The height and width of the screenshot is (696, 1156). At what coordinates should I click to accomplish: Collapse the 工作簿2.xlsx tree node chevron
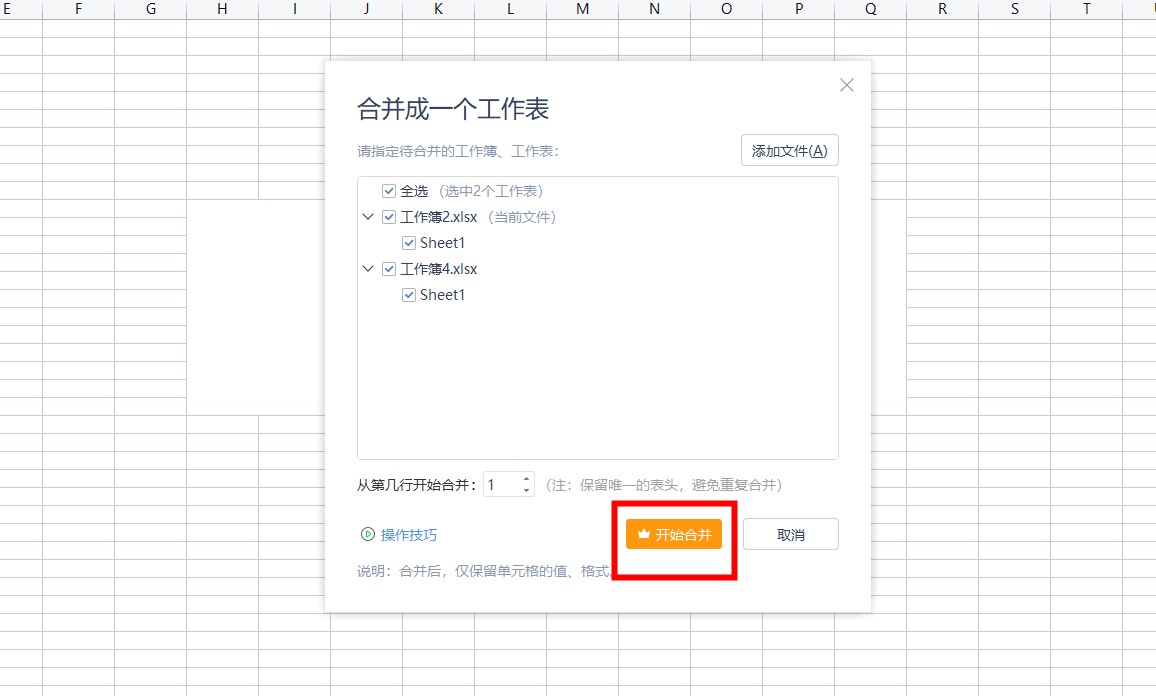pos(368,217)
